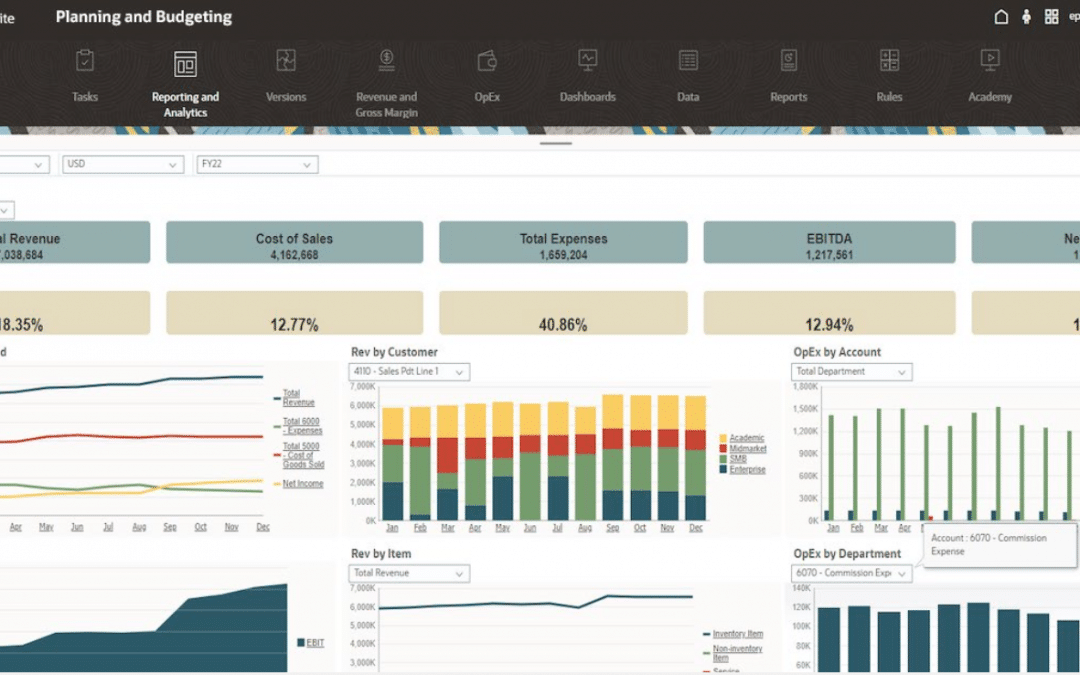The height and width of the screenshot is (675, 1080).
Task: Expand the FY22 year dropdown
Action: tap(257, 164)
